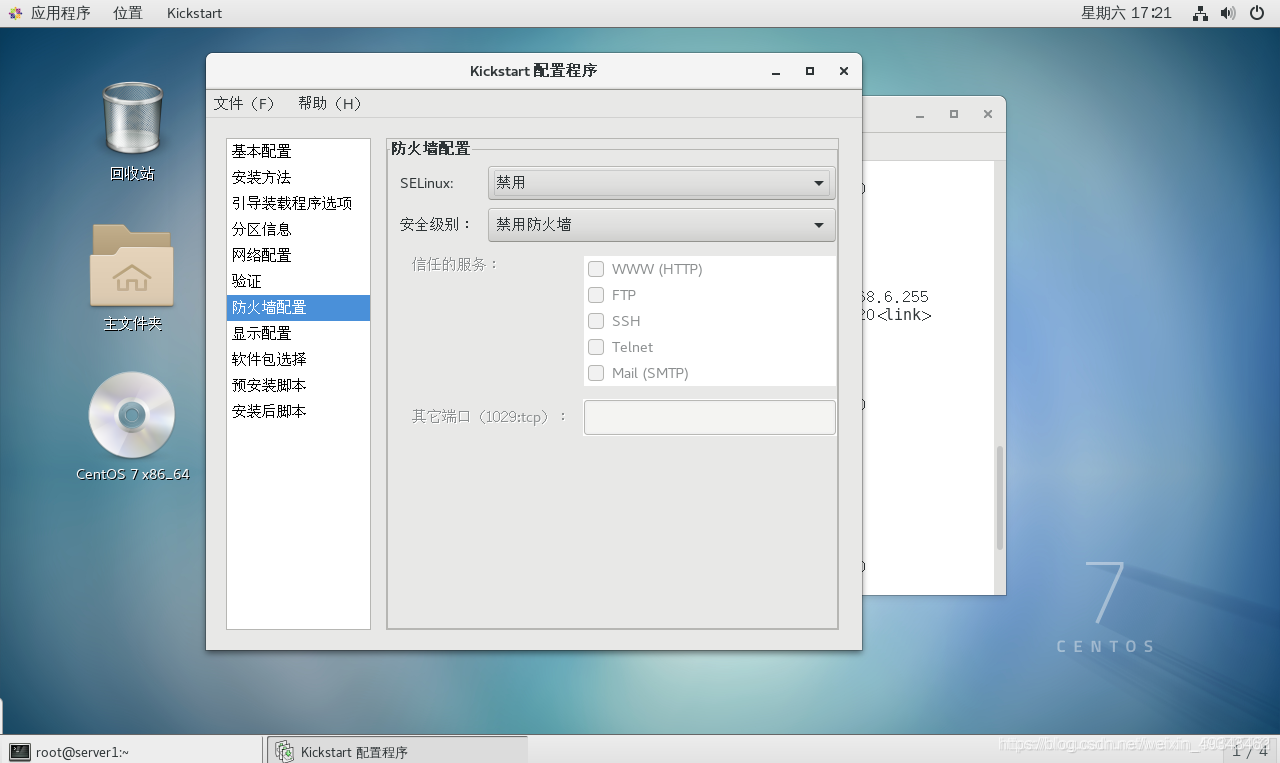The width and height of the screenshot is (1280, 763).
Task: Select 防火墙配置 in the sidebar list
Action: (298, 307)
